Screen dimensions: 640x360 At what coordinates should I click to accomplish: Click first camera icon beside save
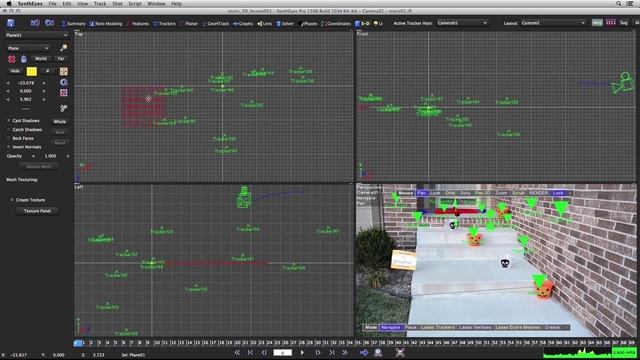click(x=35, y=23)
